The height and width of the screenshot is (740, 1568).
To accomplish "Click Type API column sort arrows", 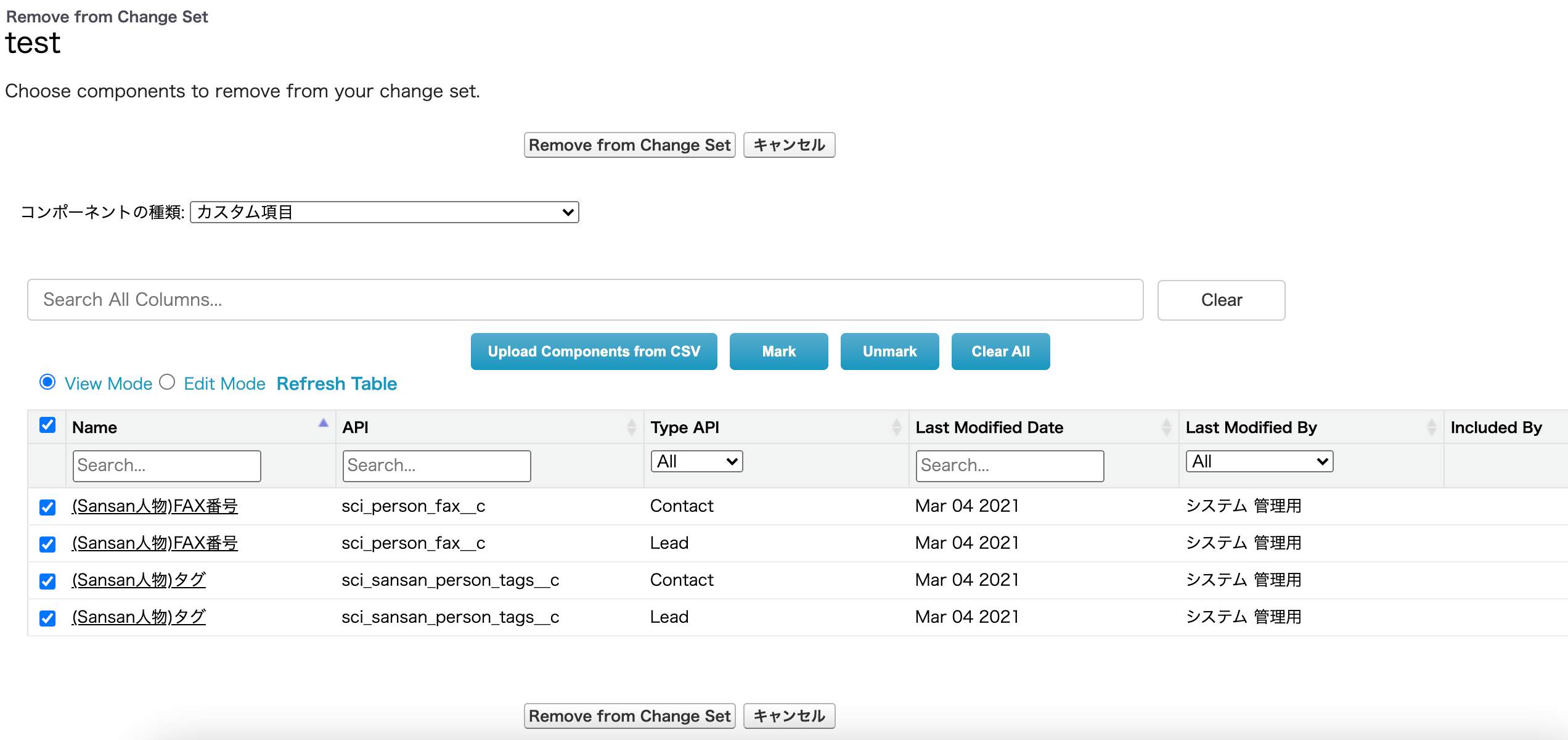I will 896,427.
